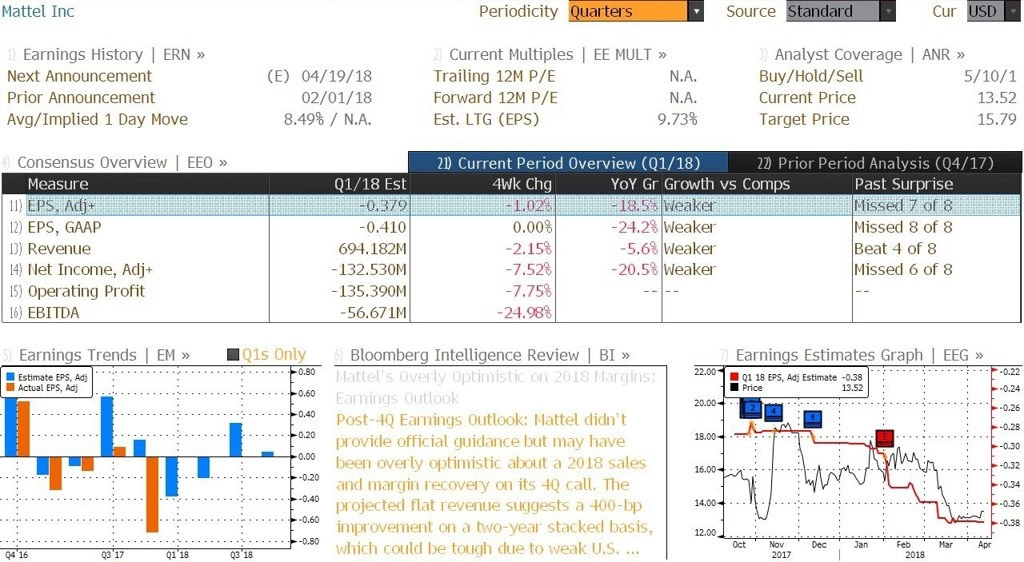Click blue Estimate EPS, Adj legend square
This screenshot has height=562, width=1024.
tap(10, 377)
